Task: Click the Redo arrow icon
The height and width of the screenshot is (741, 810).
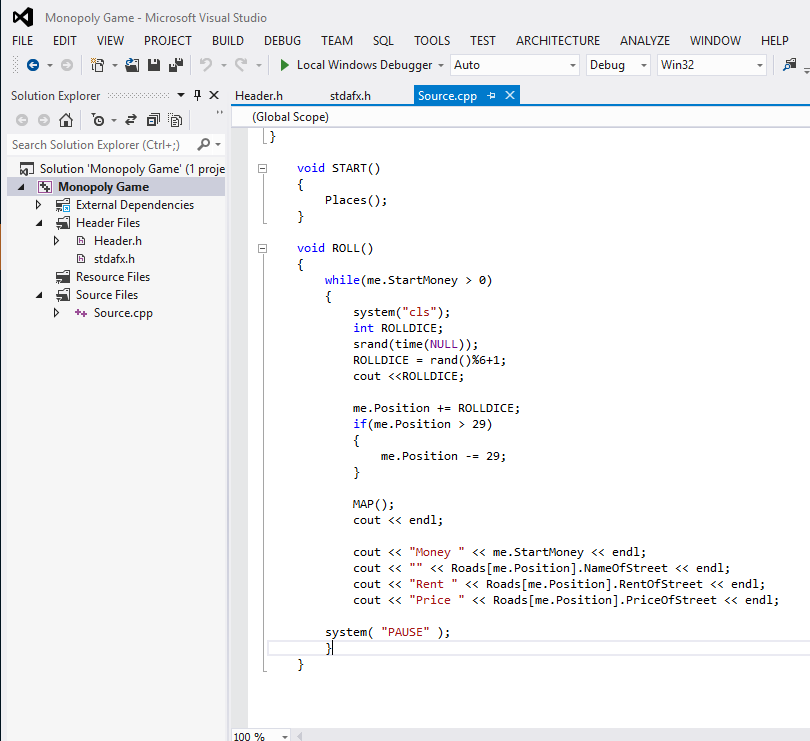Action: point(241,65)
